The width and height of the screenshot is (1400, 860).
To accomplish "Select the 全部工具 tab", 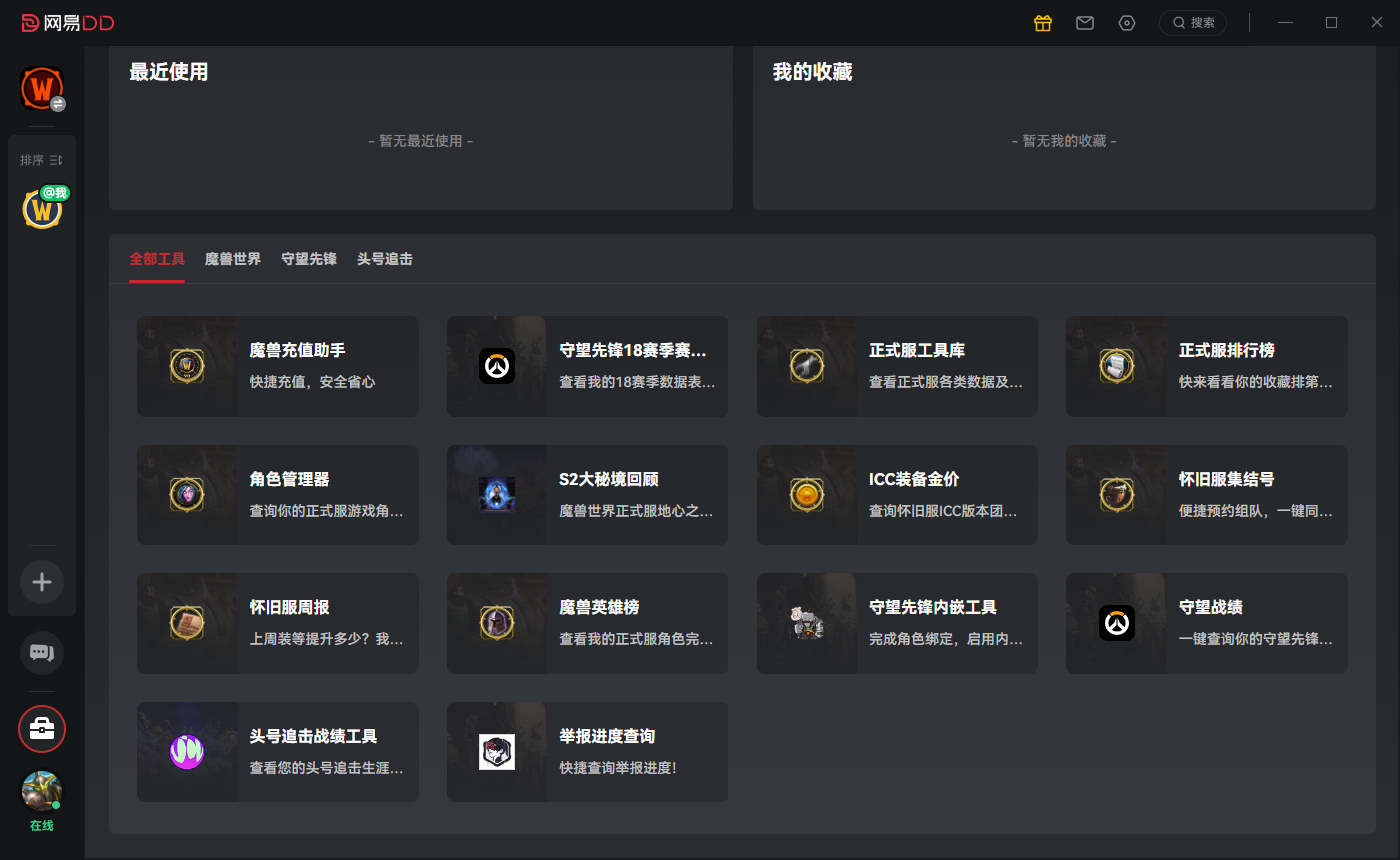I will point(157,259).
